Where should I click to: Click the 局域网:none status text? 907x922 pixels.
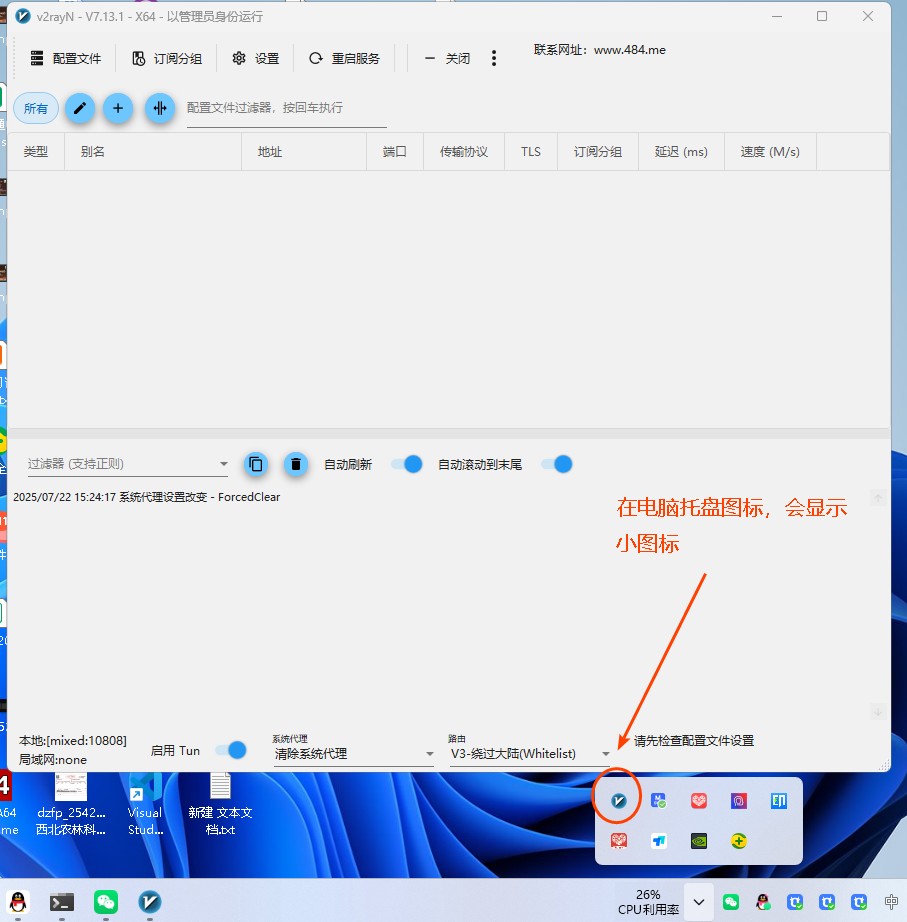click(52, 760)
